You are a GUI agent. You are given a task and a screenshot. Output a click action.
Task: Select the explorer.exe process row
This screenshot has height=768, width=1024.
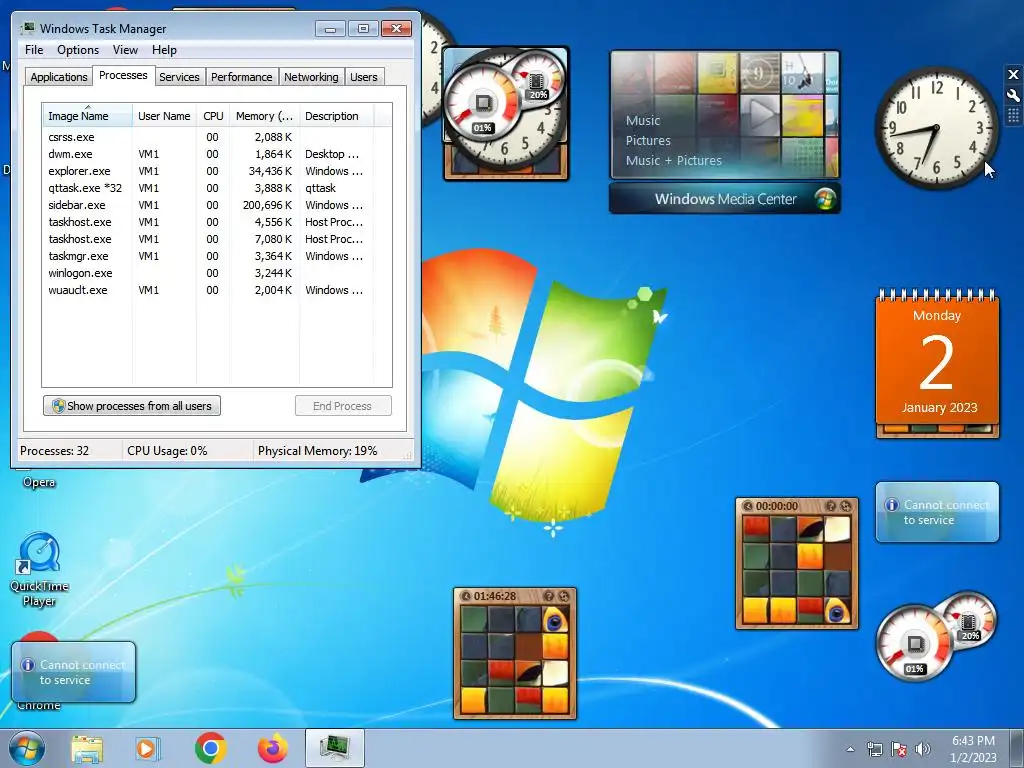pos(208,171)
